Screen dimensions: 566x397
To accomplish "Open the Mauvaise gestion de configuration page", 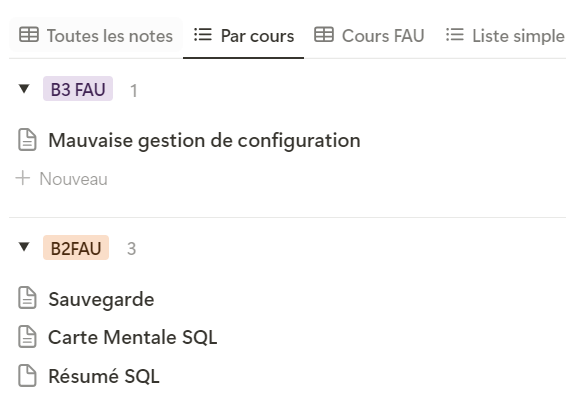I will [x=204, y=140].
